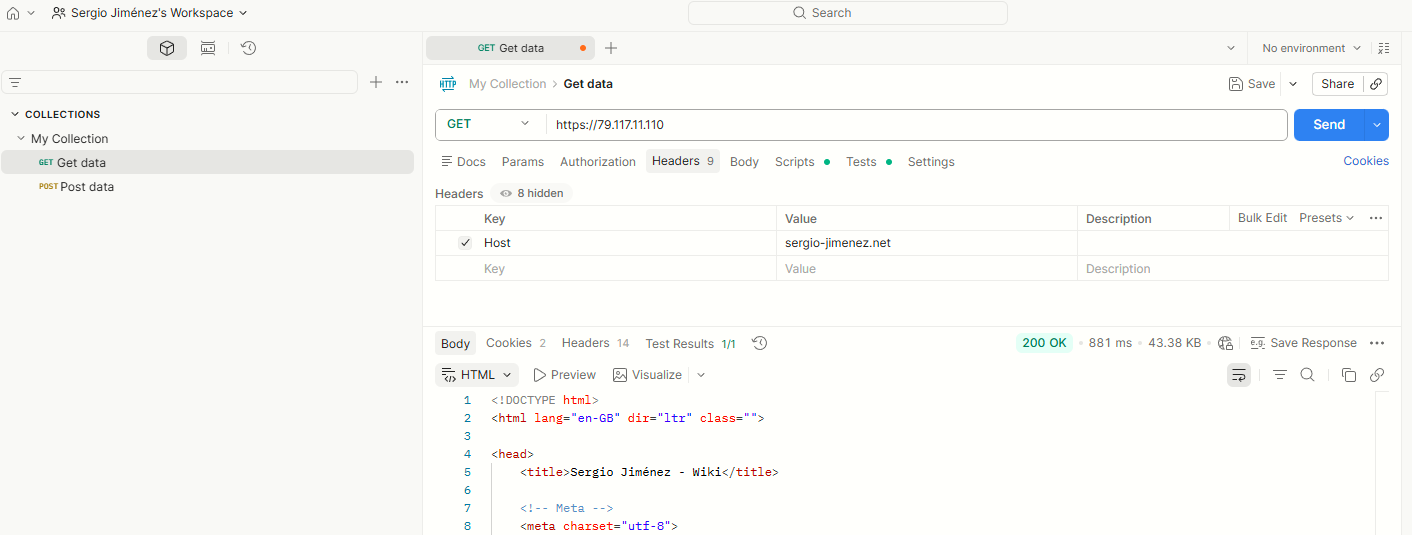The image size is (1412, 535).
Task: Click the sidebar filter icon
Action: coord(15,83)
